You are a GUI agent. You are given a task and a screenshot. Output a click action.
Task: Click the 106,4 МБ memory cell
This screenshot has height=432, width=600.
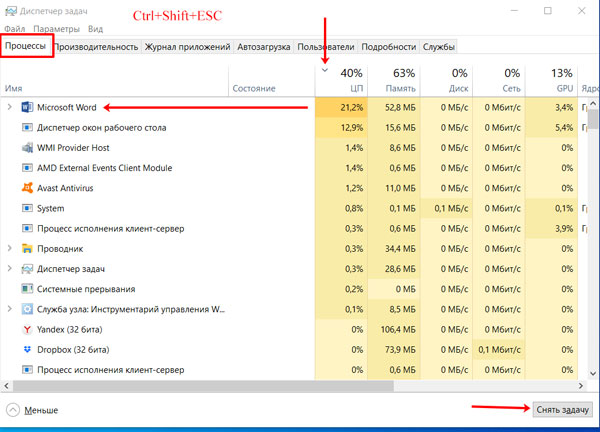tap(394, 329)
